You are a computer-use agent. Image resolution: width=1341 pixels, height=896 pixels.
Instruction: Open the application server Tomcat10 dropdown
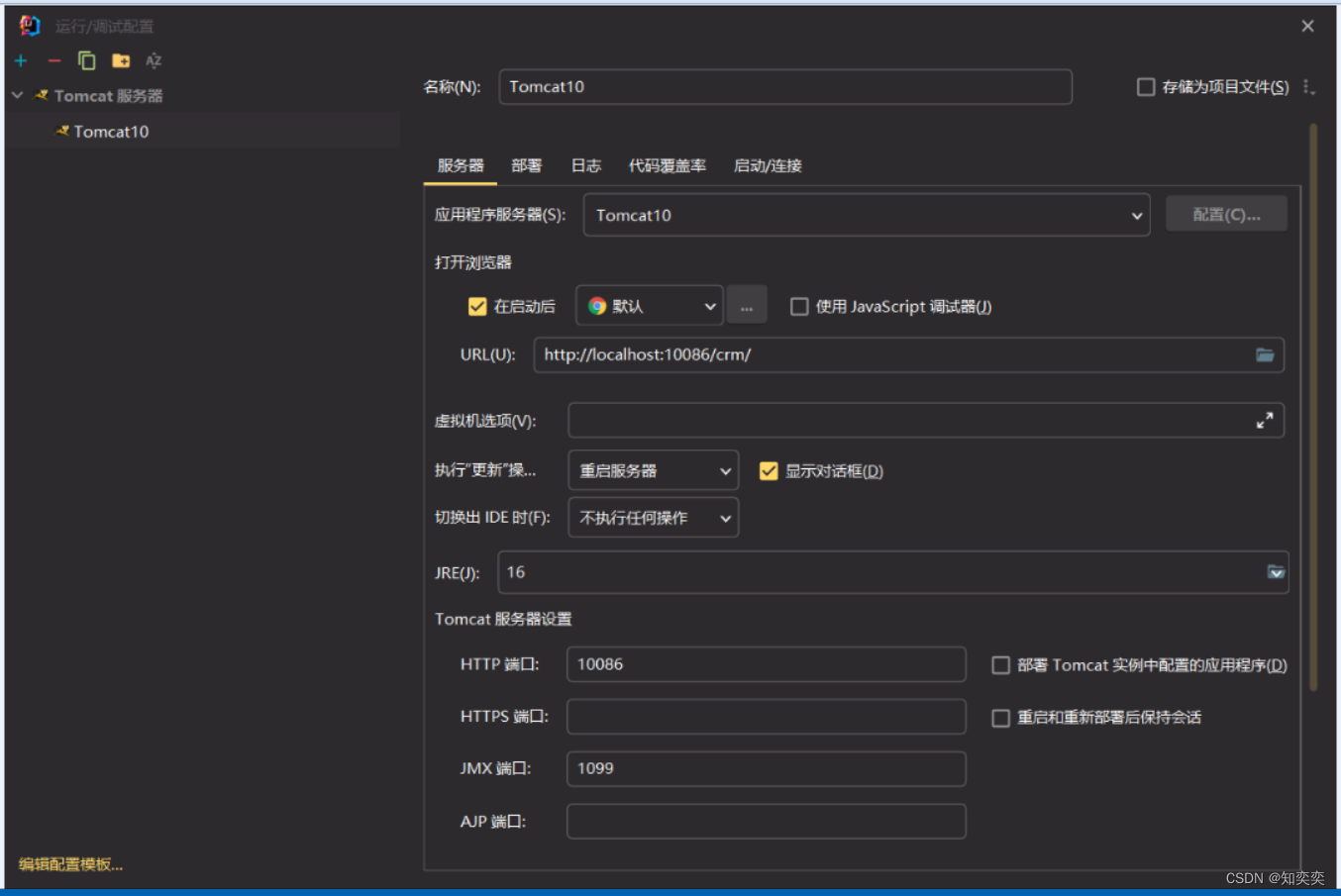coord(867,215)
